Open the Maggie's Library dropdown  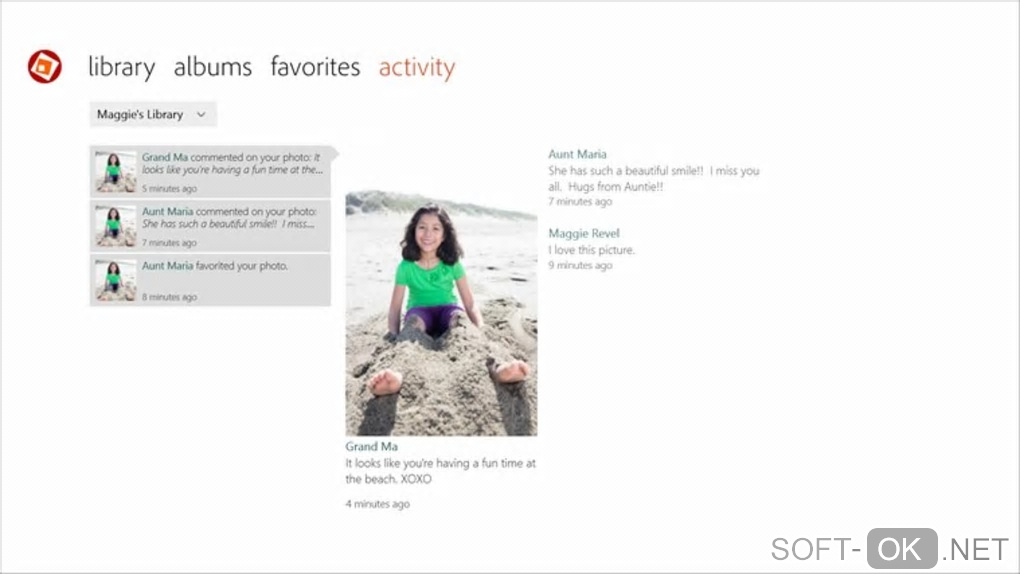(153, 115)
